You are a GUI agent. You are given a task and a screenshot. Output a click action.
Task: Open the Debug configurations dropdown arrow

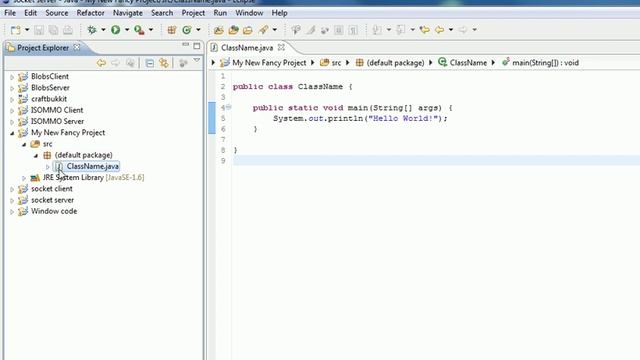(103, 30)
